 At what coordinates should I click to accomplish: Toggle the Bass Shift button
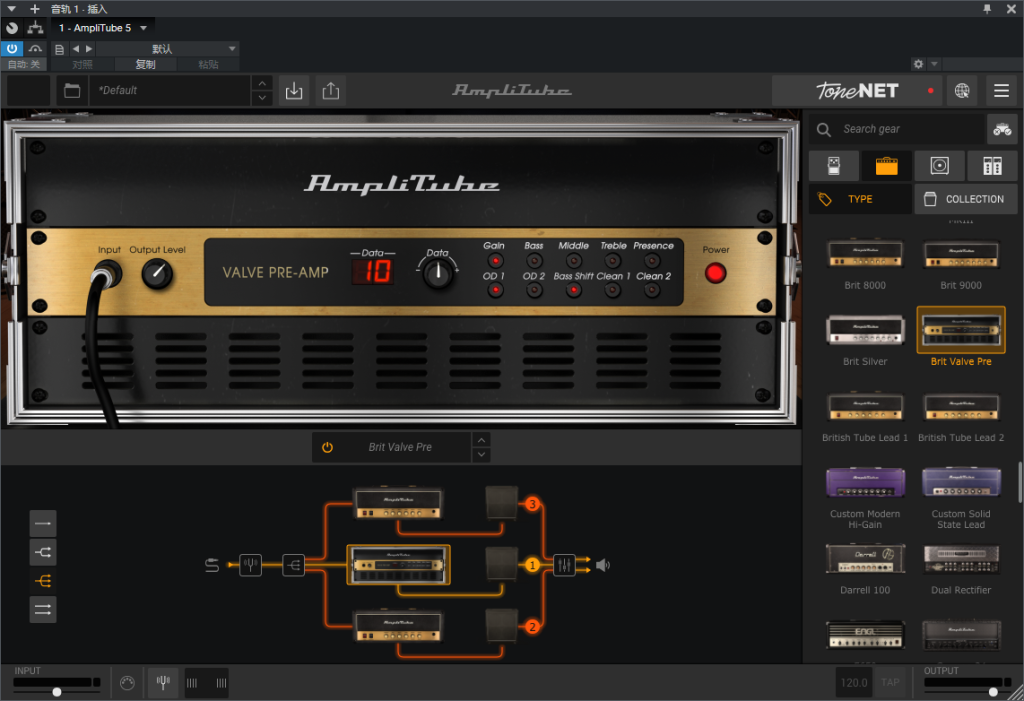click(x=573, y=290)
